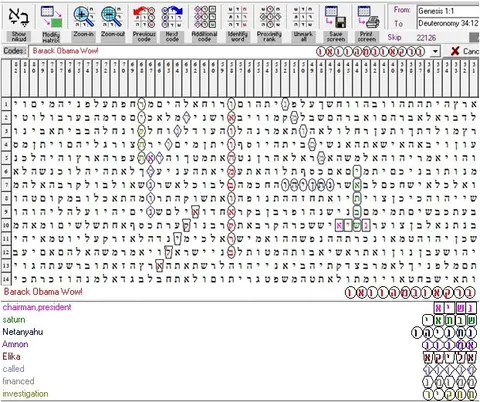
Task: Click row 7 header in the matrix
Action: [x=6, y=185]
